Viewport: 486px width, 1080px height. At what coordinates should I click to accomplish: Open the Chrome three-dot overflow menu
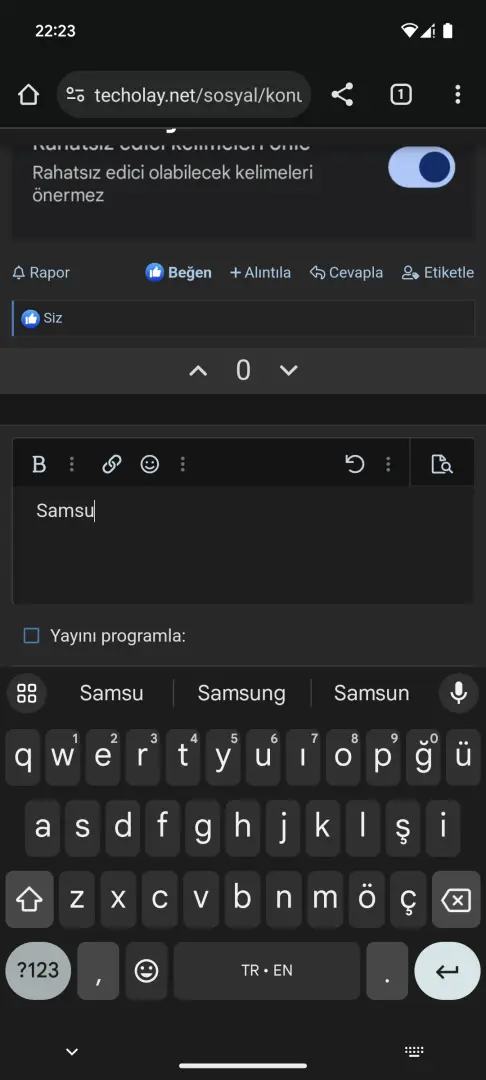click(x=457, y=94)
